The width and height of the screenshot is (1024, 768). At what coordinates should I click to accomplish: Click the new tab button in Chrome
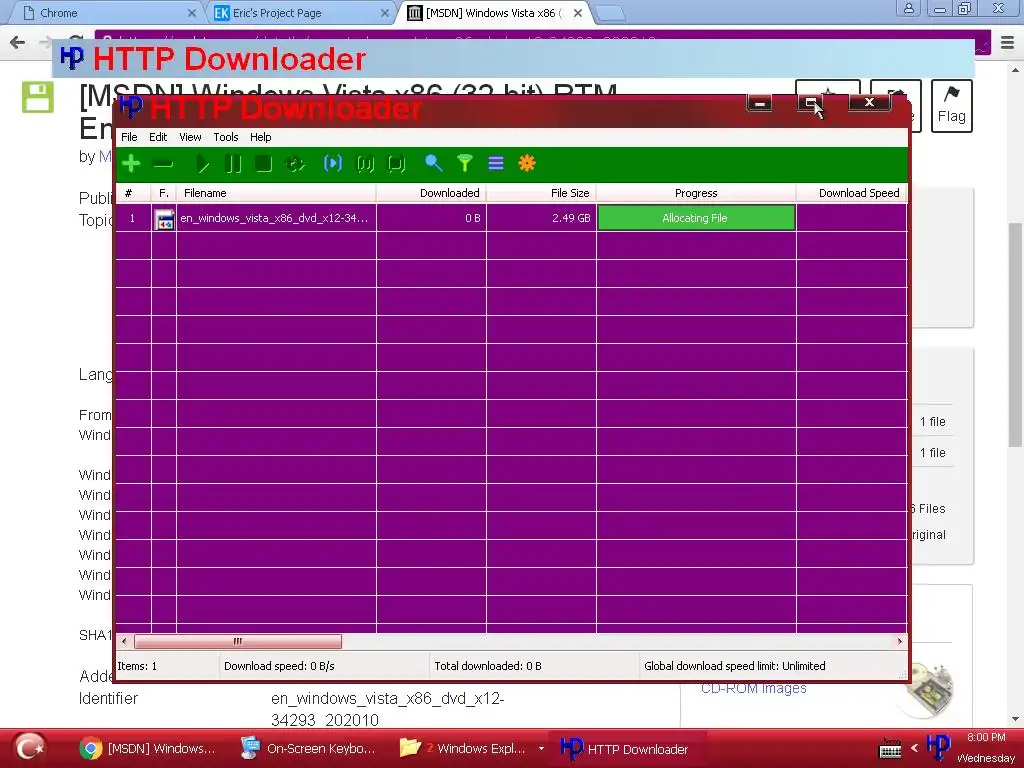610,13
